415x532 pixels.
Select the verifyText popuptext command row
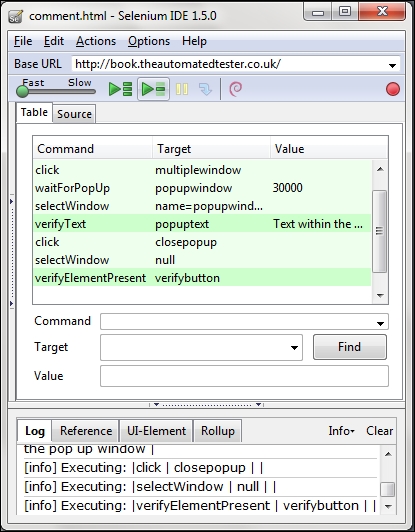tap(202, 224)
